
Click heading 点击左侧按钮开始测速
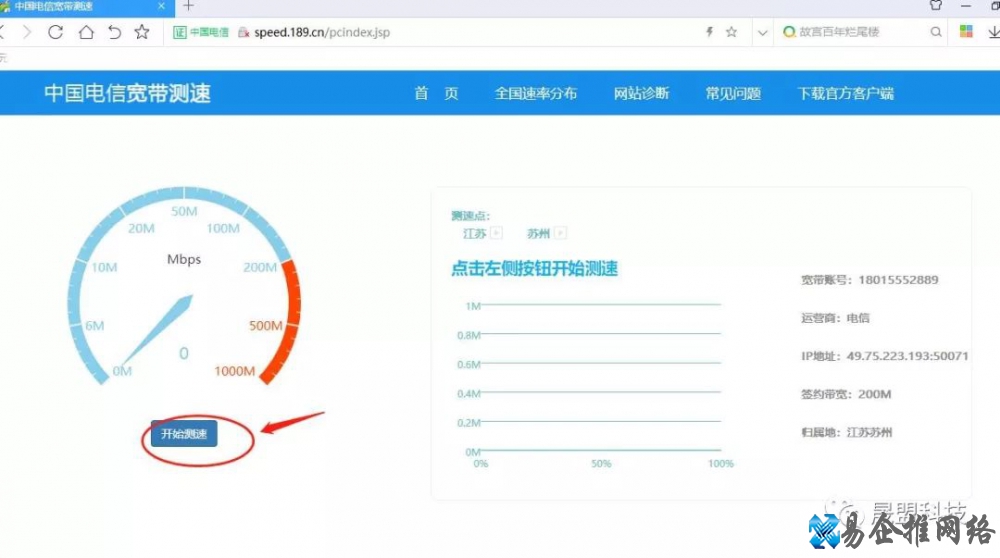pos(534,268)
